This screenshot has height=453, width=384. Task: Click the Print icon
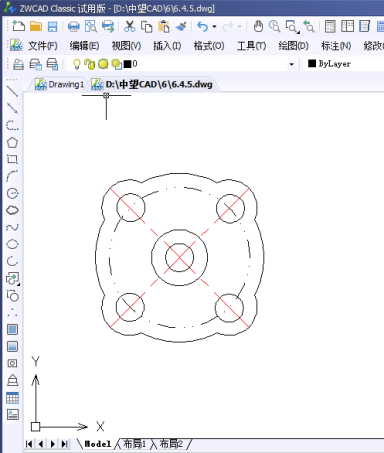pos(74,27)
